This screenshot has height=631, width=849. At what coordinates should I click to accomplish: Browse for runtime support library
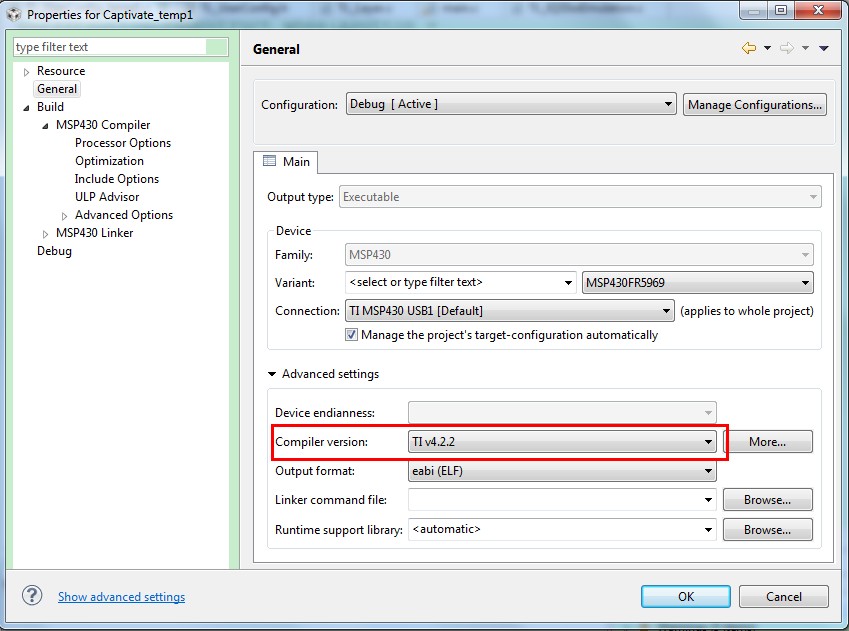click(767, 529)
